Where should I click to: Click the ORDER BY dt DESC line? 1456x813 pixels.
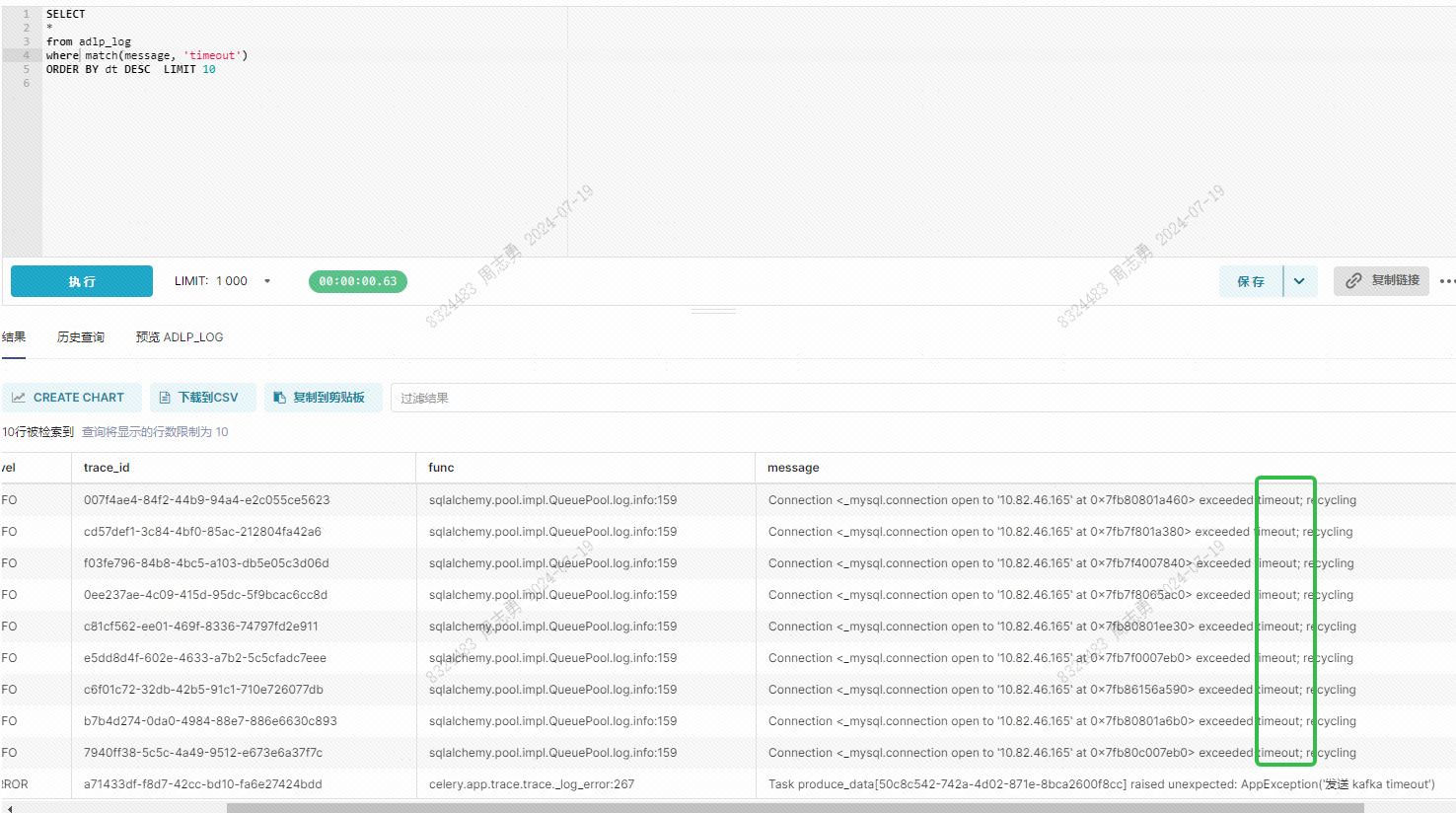click(131, 69)
